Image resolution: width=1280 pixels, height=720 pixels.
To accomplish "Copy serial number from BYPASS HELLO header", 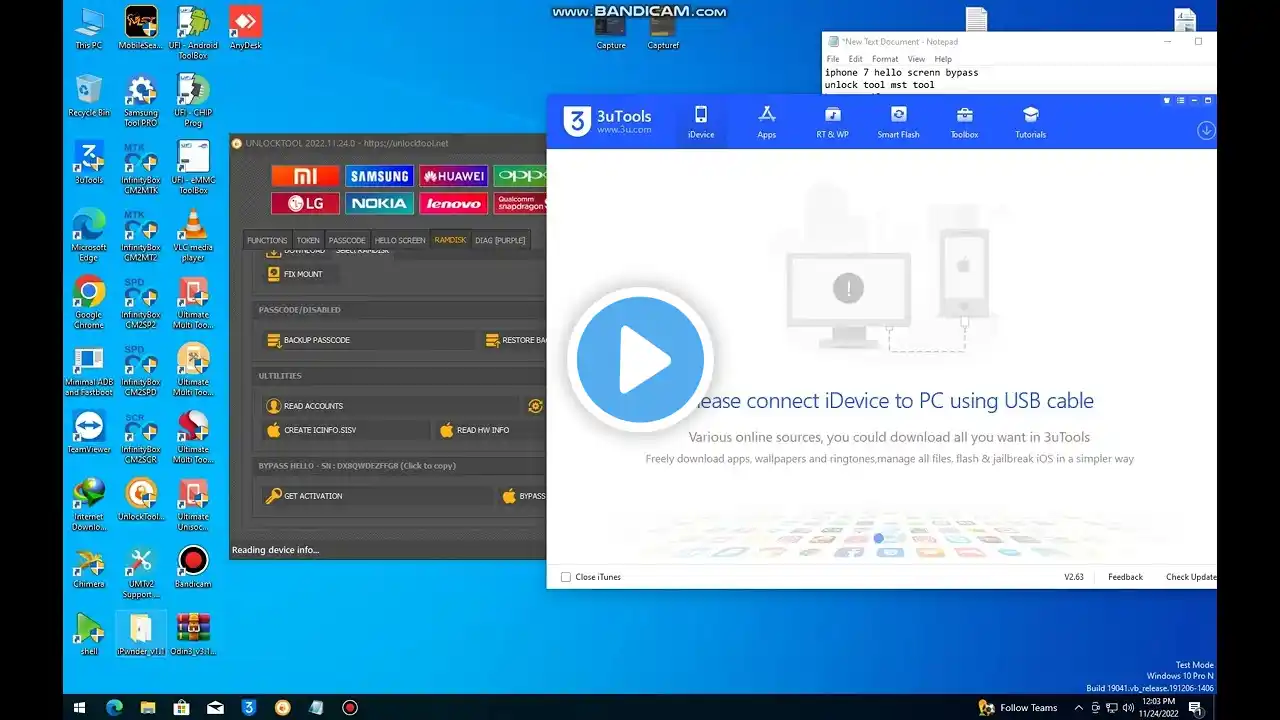I will tap(356, 466).
